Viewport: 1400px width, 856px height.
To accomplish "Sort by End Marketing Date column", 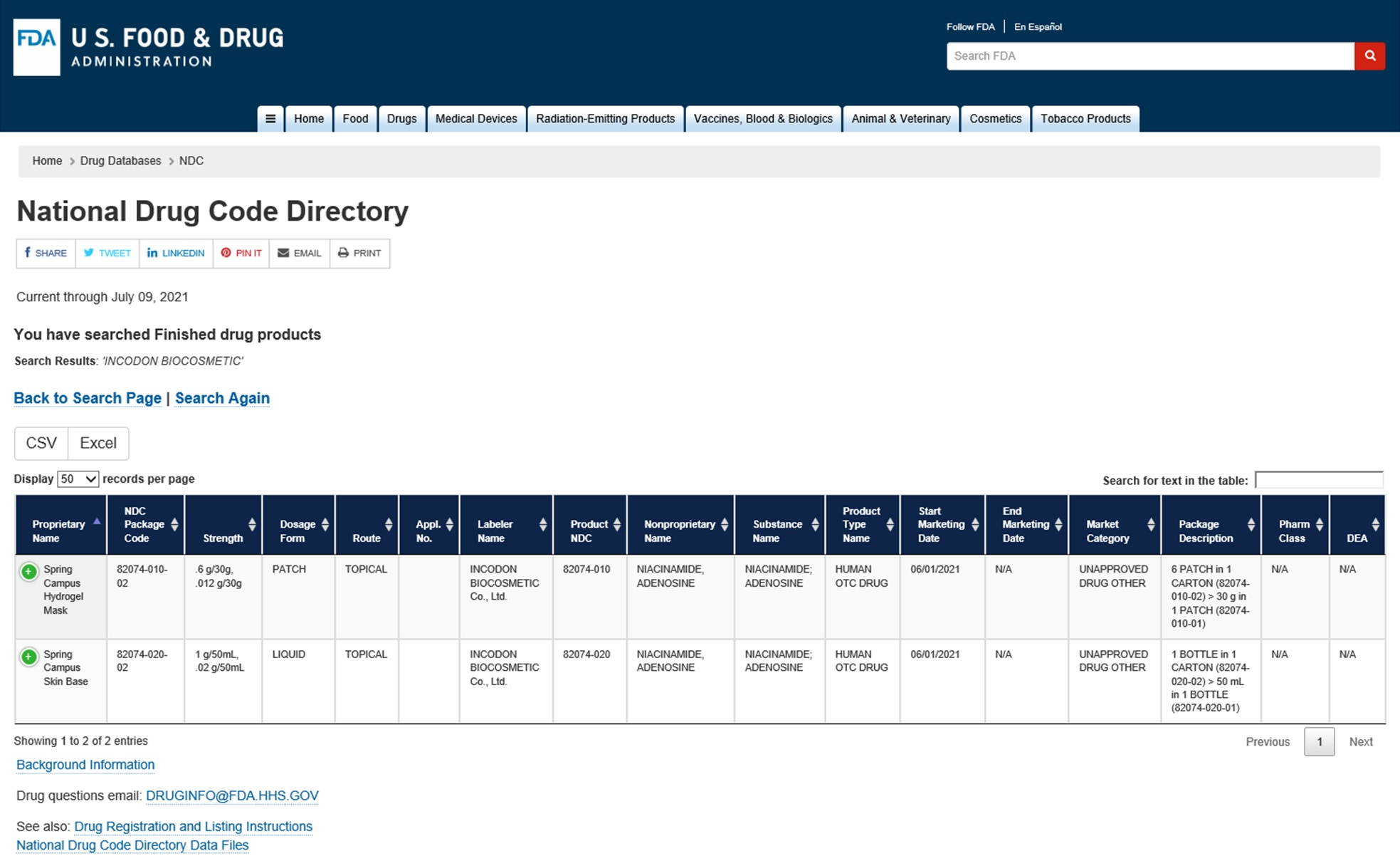I will click(1026, 525).
